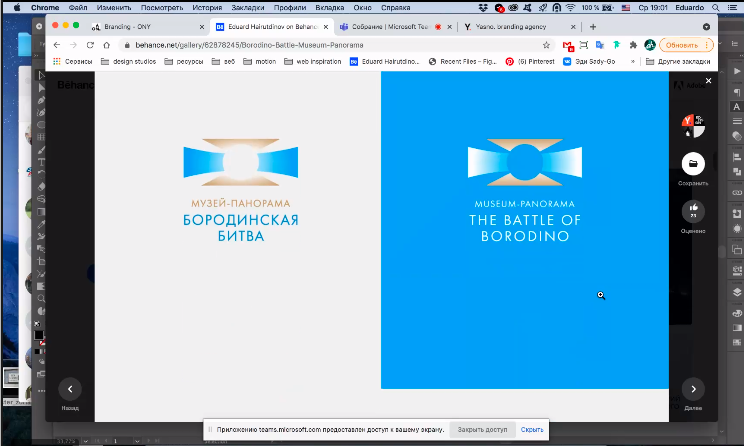
Task: Open the Wi-Fi status menu
Action: pos(570,8)
